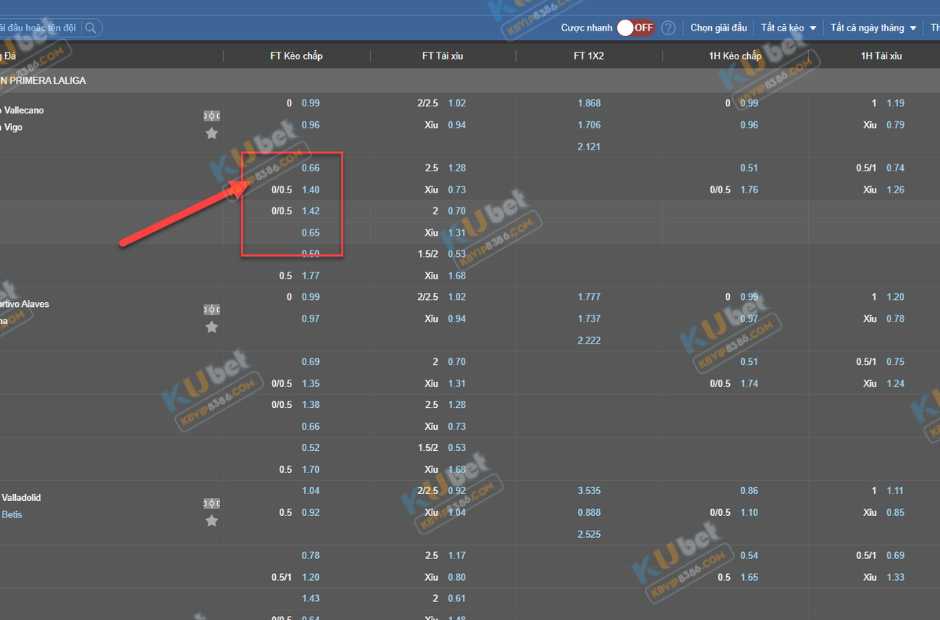Open the score stats icon for Vallecano match
Image resolution: width=940 pixels, height=620 pixels.
coord(212,115)
